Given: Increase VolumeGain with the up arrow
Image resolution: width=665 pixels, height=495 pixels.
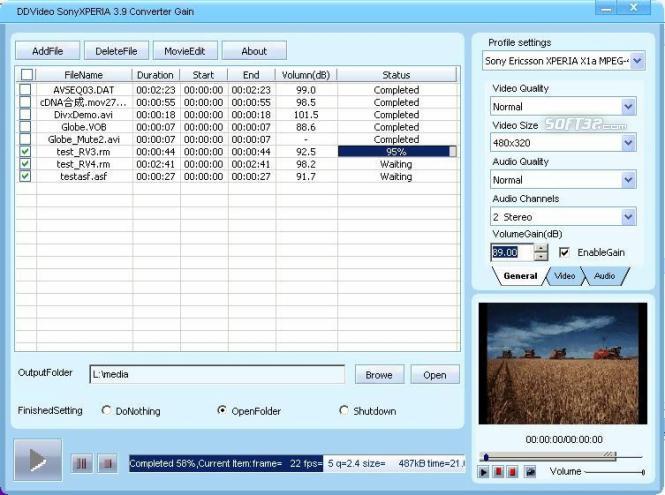Looking at the screenshot, I should point(541,248).
